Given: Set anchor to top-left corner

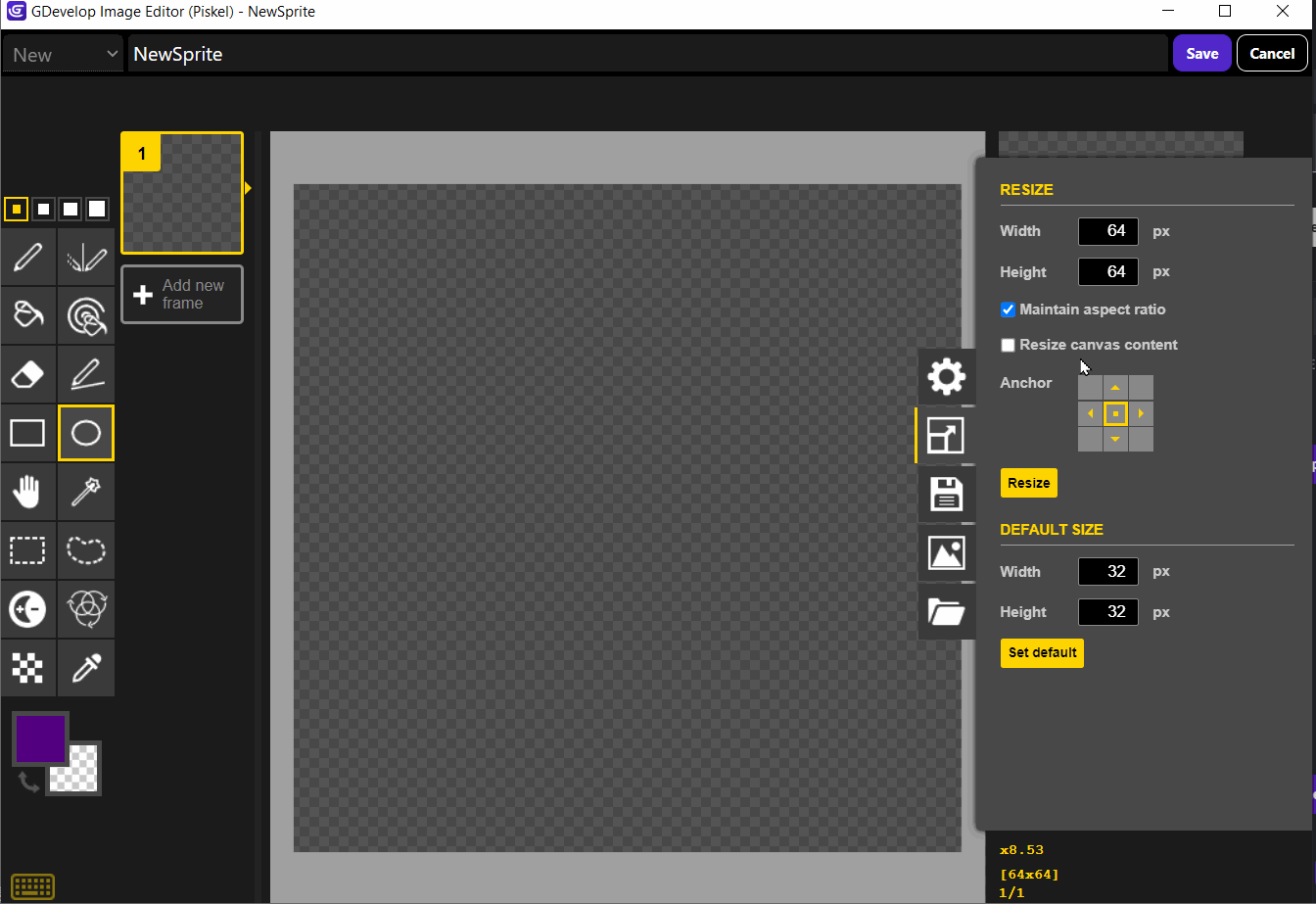Looking at the screenshot, I should (1090, 388).
